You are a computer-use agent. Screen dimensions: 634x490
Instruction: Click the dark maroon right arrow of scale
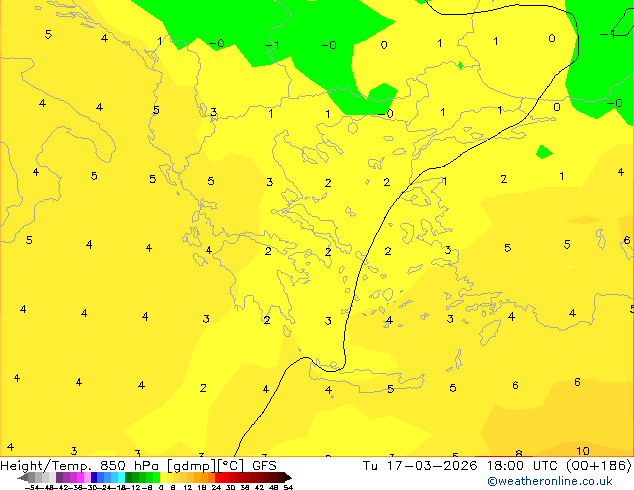288,478
